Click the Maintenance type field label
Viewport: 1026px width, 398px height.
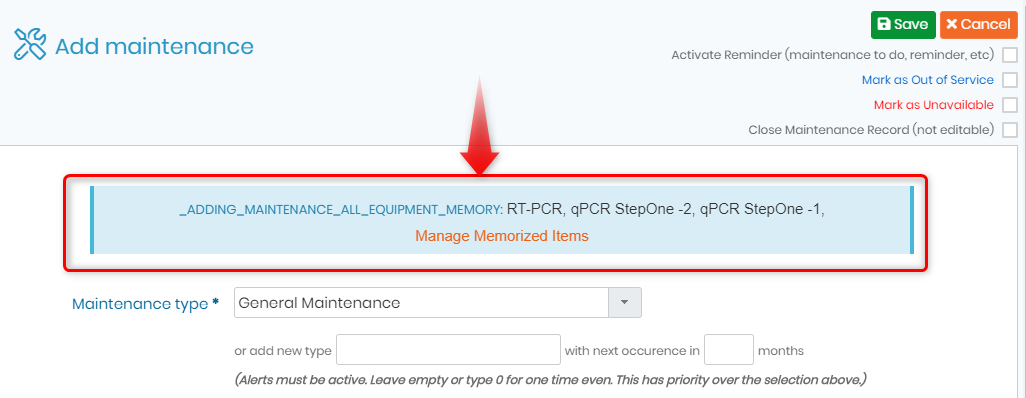(x=145, y=304)
